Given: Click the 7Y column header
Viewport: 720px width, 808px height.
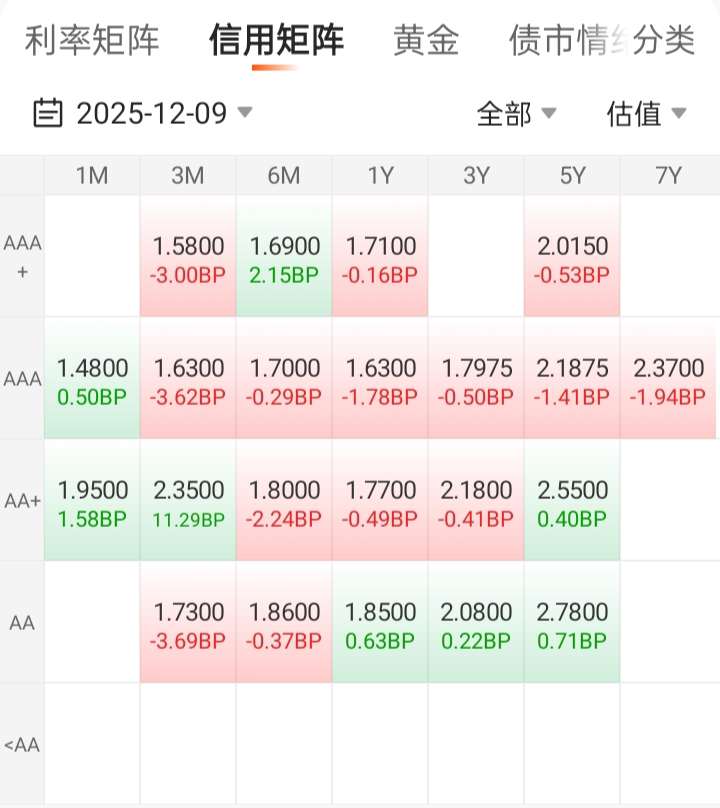Looking at the screenshot, I should tap(668, 176).
